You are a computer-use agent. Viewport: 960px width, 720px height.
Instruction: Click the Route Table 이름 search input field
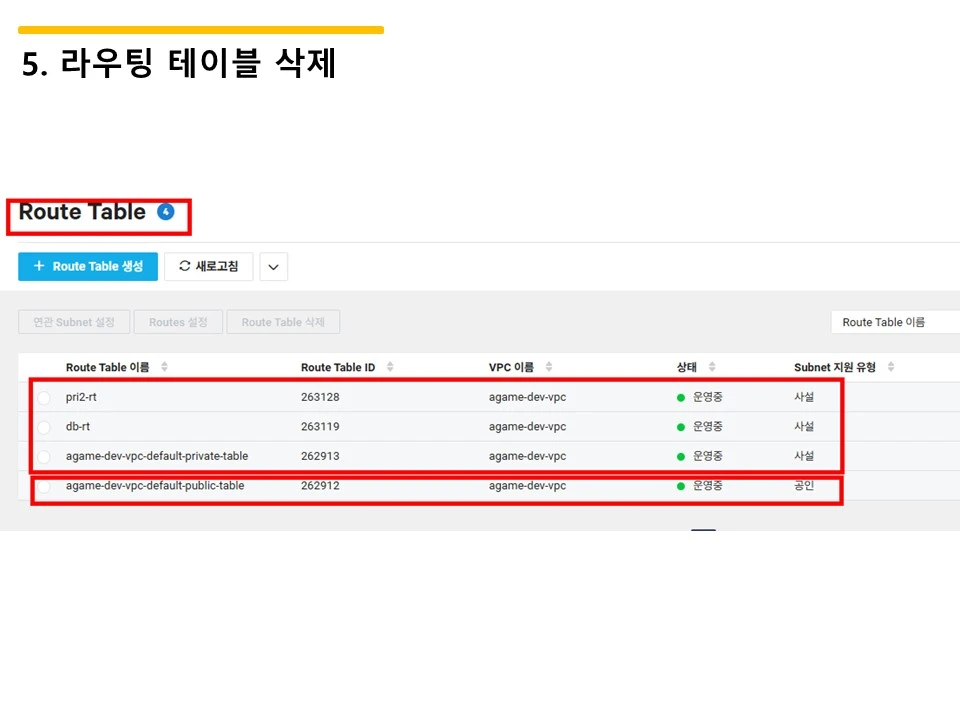point(895,321)
